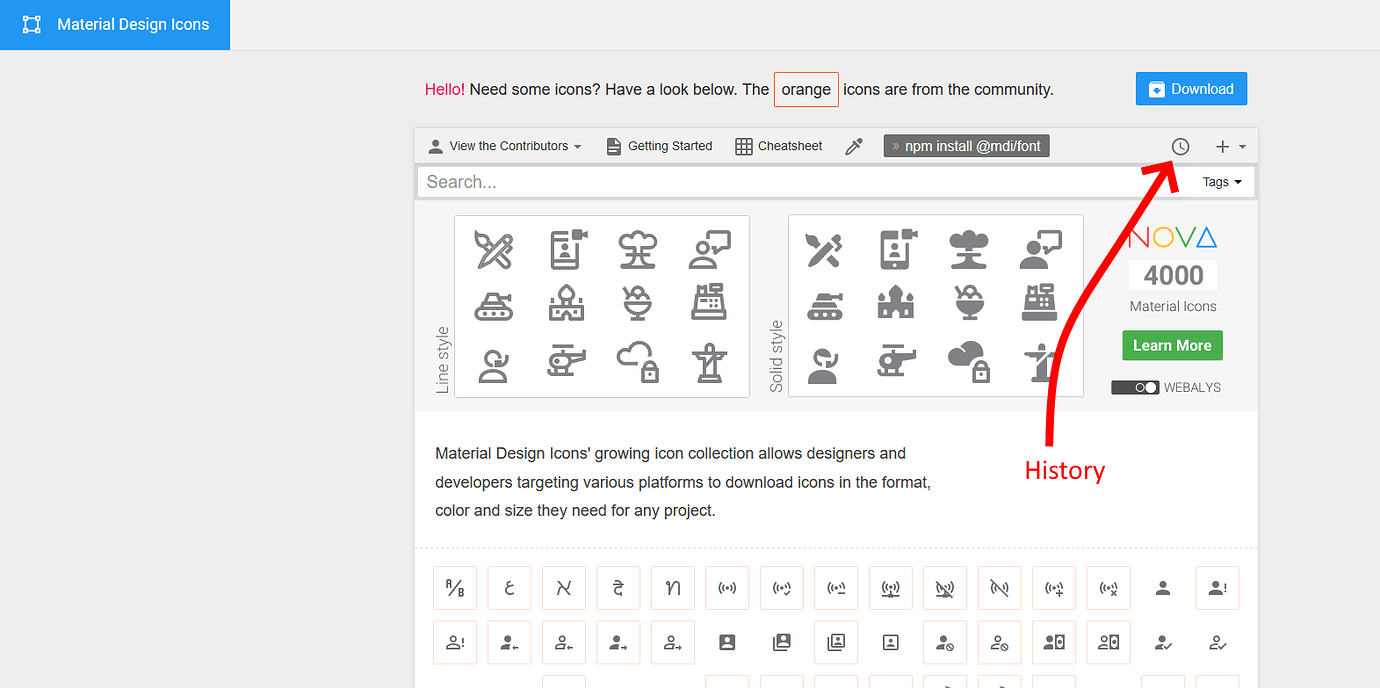This screenshot has height=688, width=1380.
Task: Switch to the Cheatsheet view
Action: pos(778,145)
